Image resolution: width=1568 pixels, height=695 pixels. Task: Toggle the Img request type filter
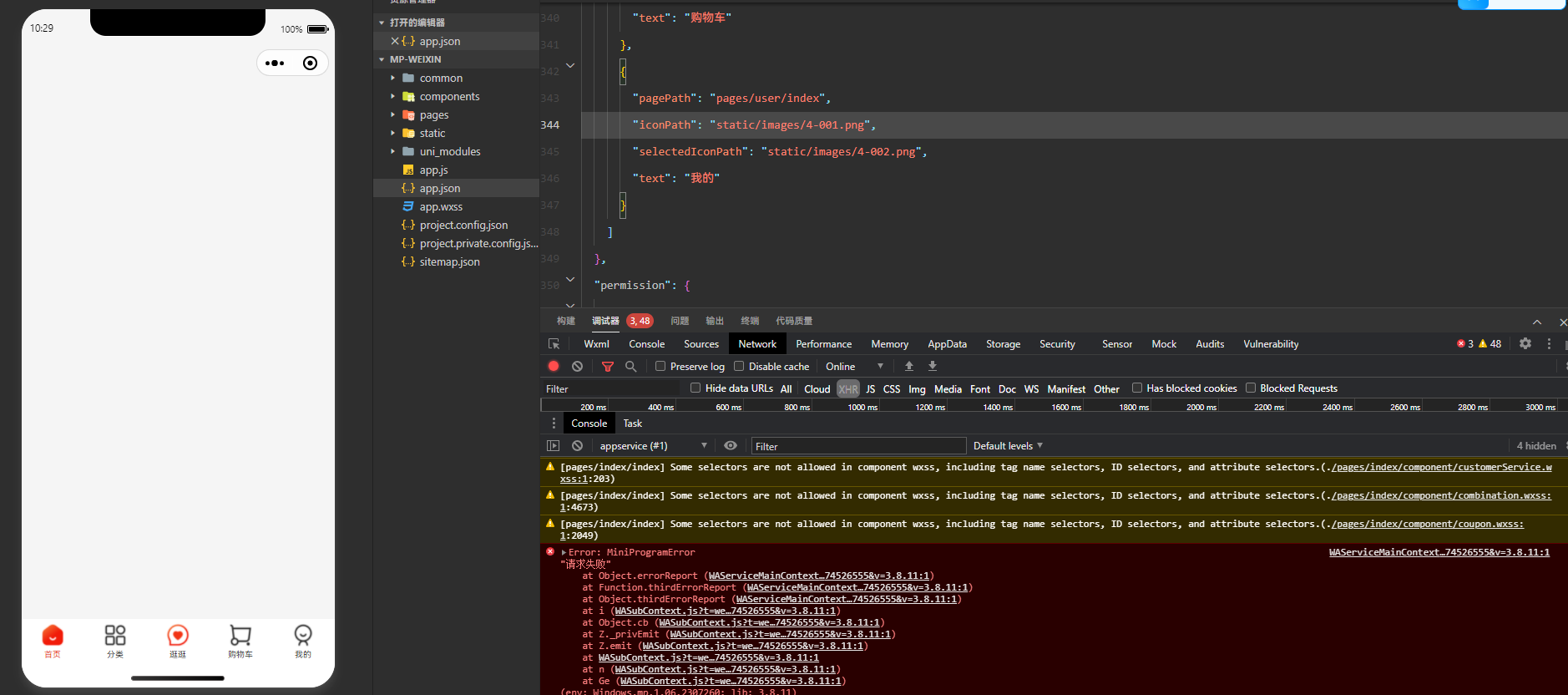(x=917, y=389)
